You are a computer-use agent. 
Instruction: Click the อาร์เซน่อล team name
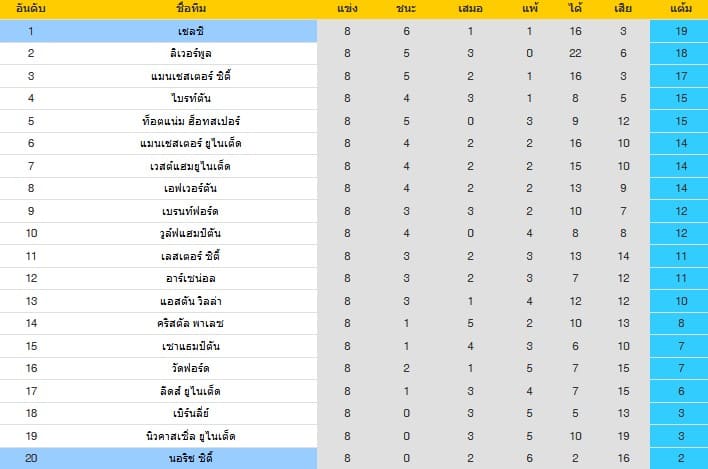point(190,278)
